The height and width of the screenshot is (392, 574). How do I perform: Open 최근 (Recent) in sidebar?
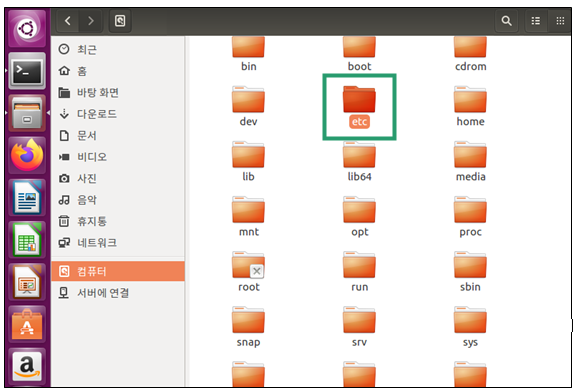(x=118, y=49)
